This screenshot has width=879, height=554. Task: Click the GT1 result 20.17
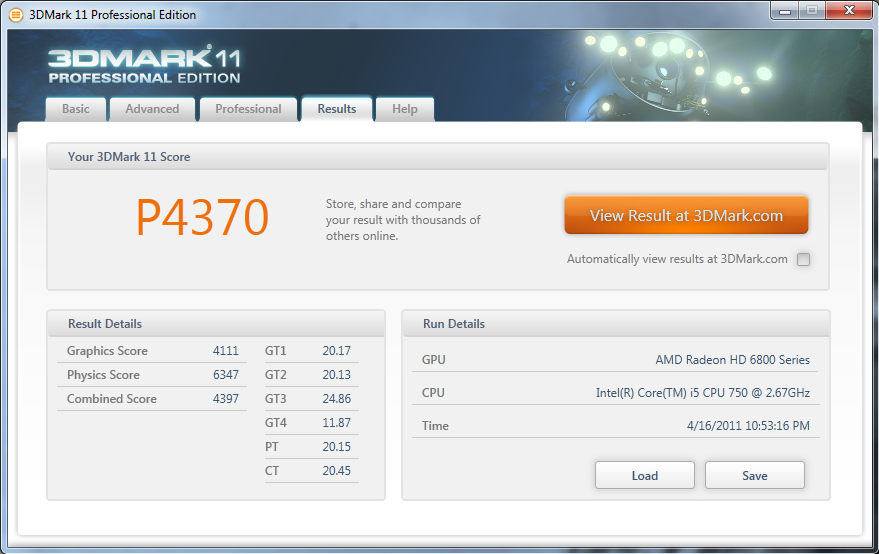pos(336,351)
